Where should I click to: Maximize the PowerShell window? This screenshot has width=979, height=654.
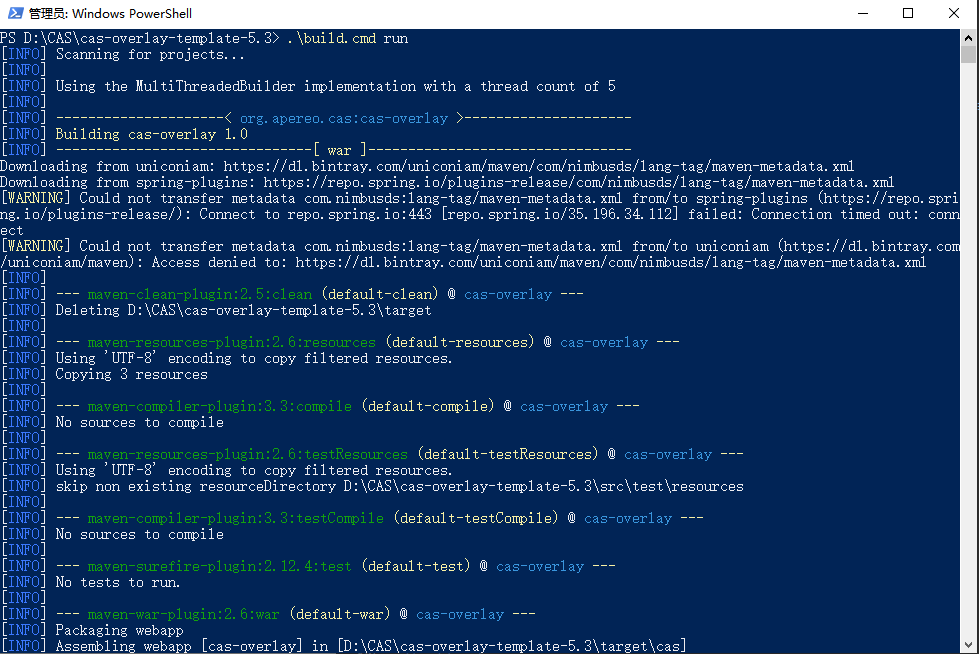(x=908, y=13)
